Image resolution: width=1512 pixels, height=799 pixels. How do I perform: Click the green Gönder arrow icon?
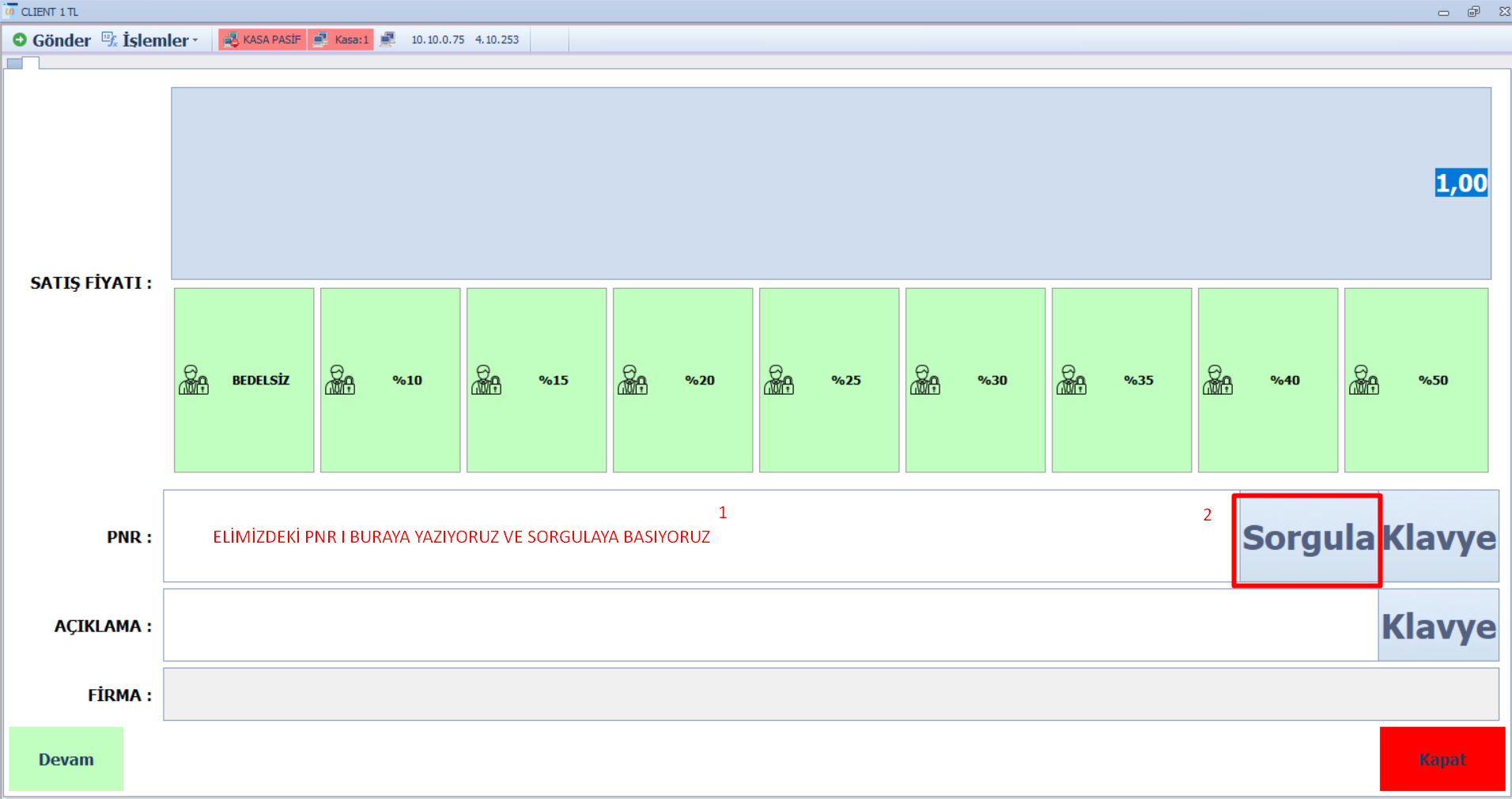20,40
